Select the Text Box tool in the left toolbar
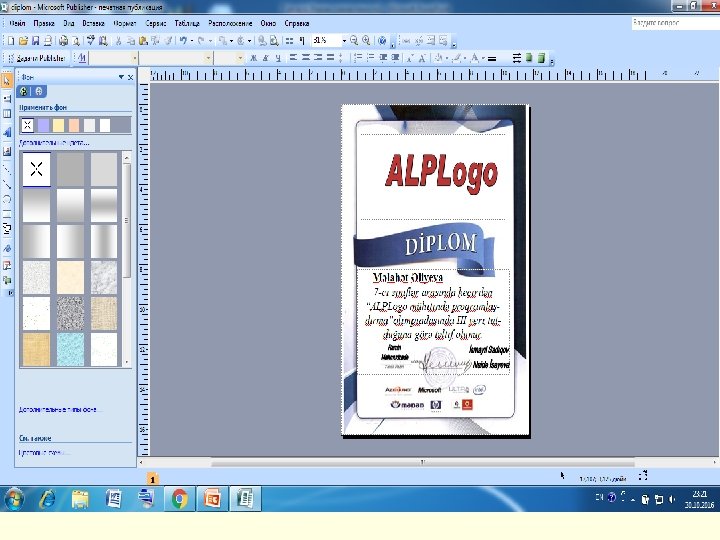Image resolution: width=720 pixels, height=540 pixels. coord(7,98)
